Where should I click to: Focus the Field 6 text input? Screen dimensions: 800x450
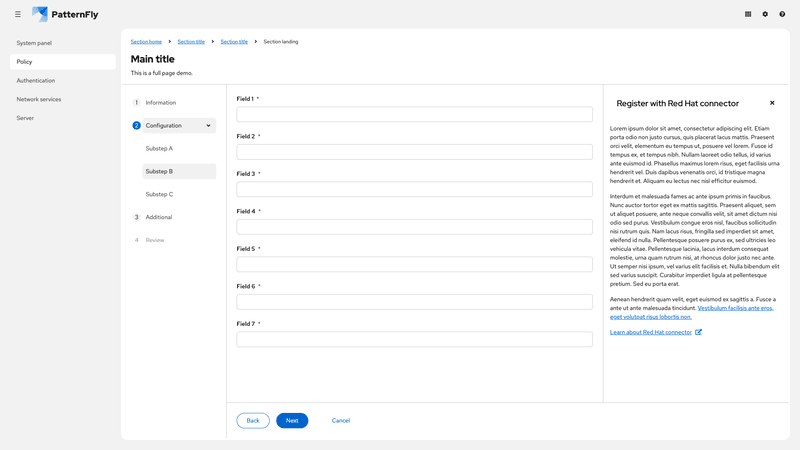coord(414,302)
